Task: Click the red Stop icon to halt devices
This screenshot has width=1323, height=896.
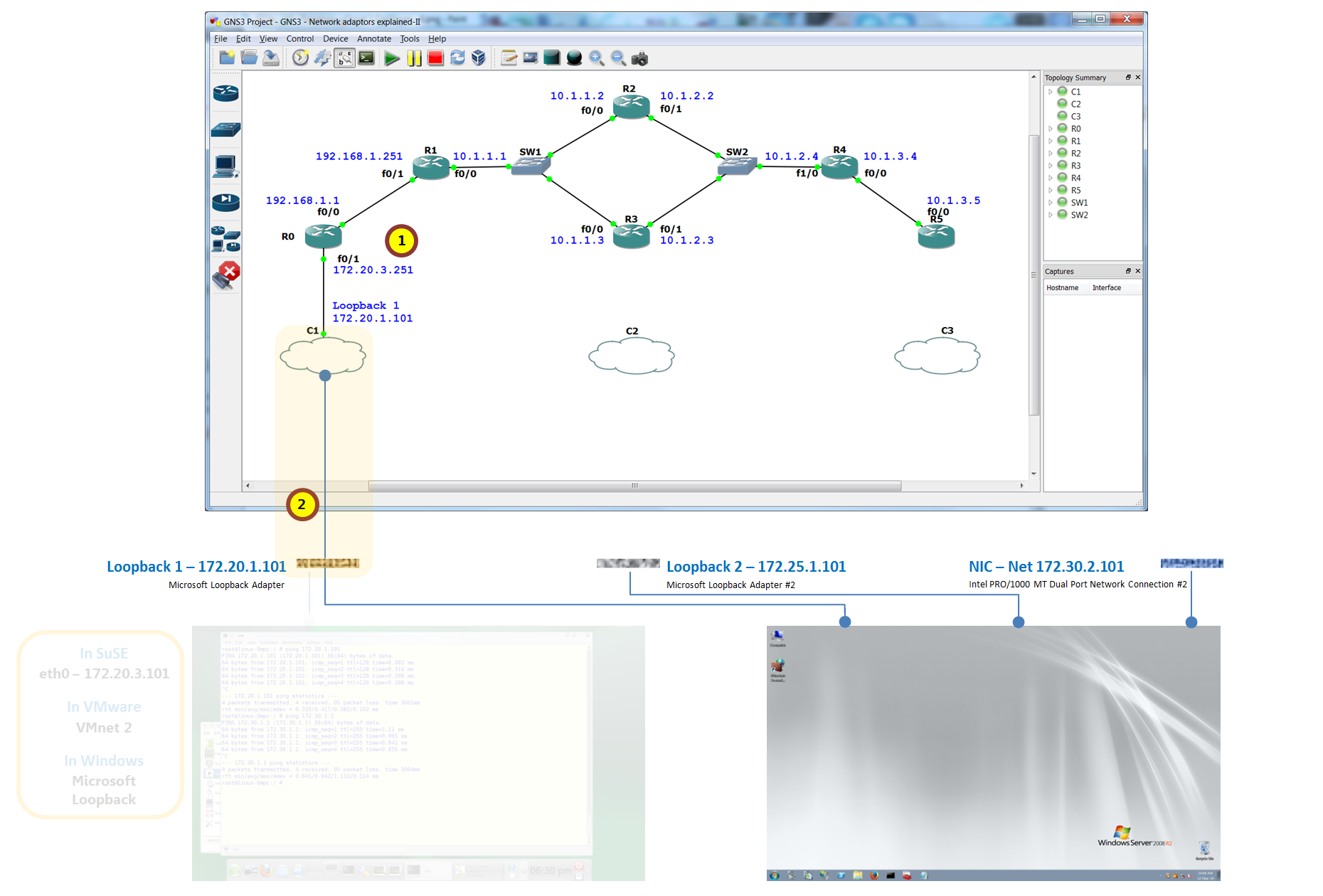Action: [x=435, y=58]
